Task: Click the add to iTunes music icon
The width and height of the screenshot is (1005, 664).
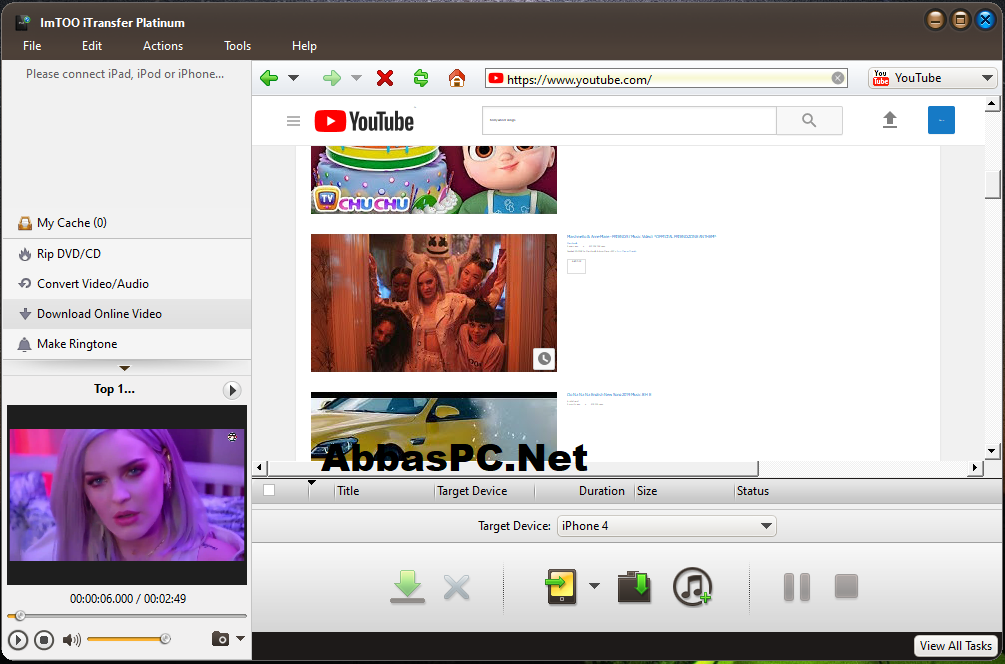Action: coord(693,586)
